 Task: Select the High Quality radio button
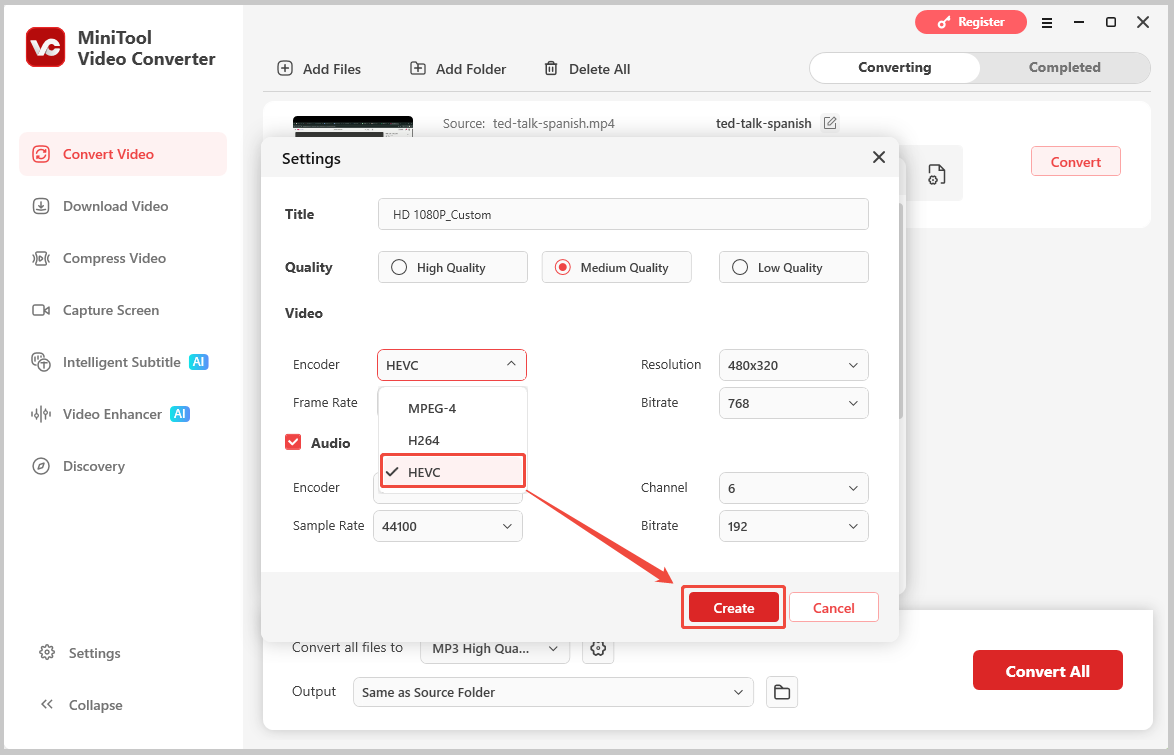coord(399,267)
